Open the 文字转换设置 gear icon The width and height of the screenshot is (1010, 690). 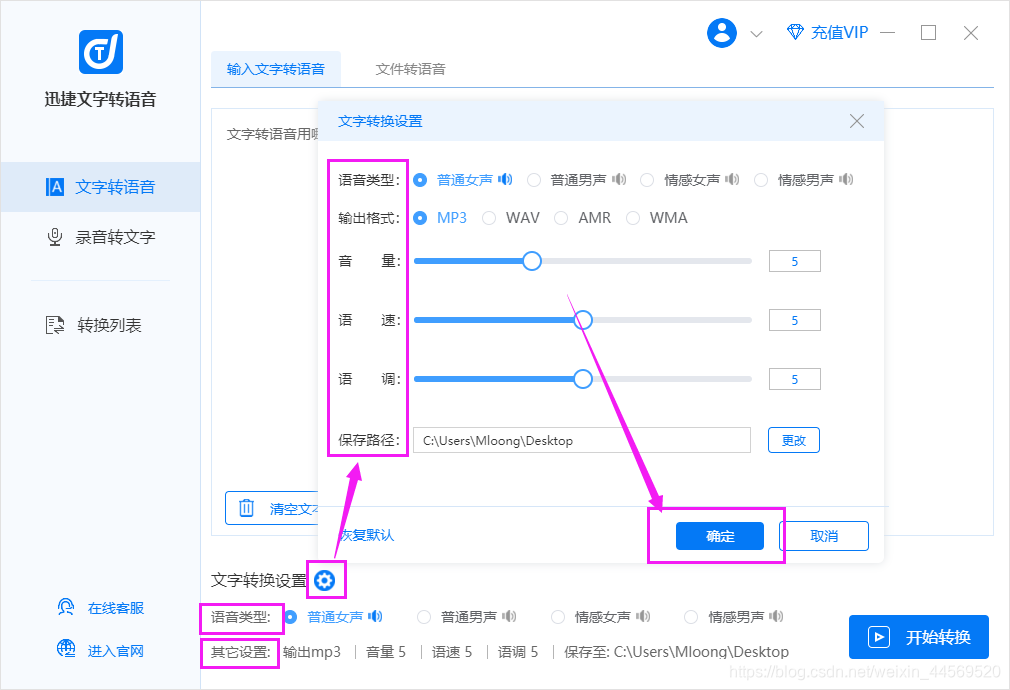point(325,580)
